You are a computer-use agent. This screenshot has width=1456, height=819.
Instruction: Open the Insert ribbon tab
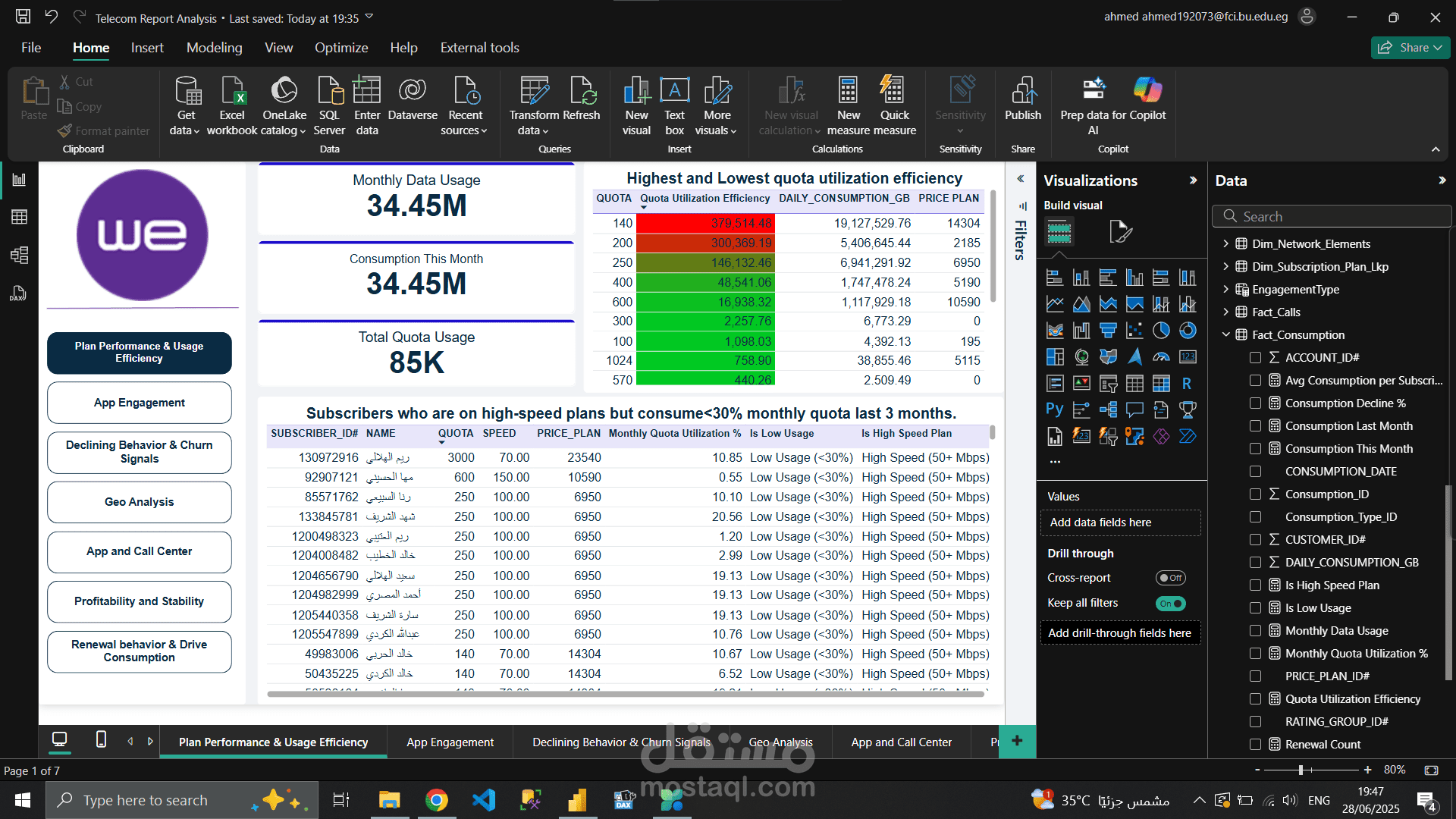click(x=147, y=48)
